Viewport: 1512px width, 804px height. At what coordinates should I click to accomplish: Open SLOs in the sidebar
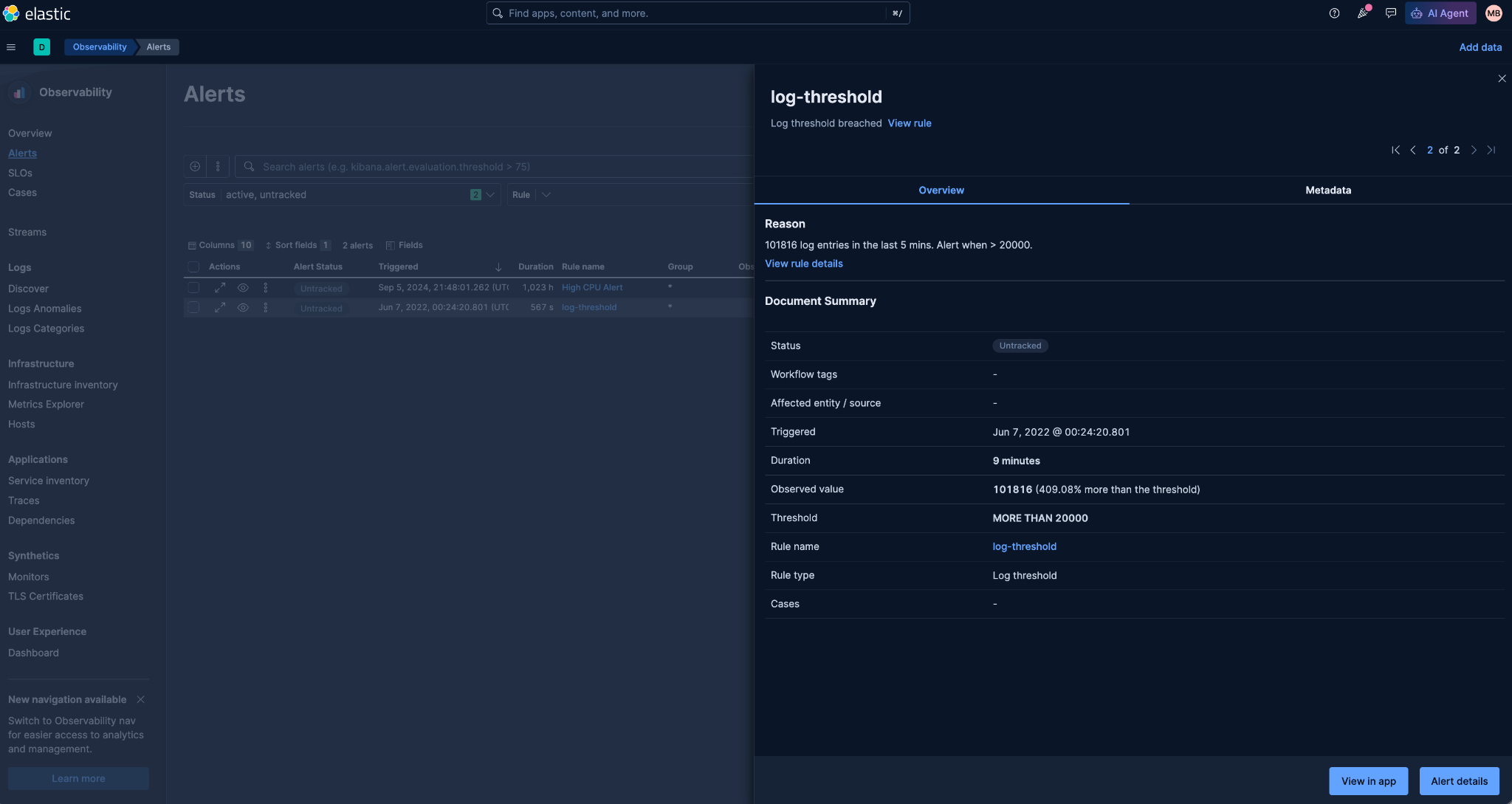[x=20, y=173]
